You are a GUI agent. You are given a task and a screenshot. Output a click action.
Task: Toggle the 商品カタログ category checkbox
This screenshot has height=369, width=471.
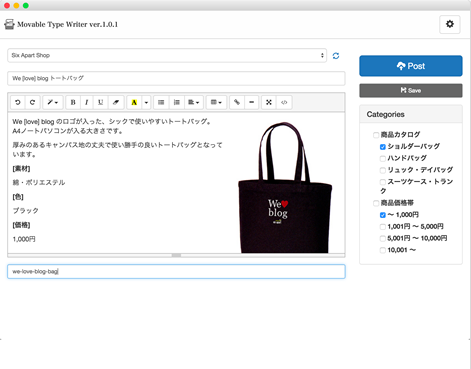[x=376, y=135]
